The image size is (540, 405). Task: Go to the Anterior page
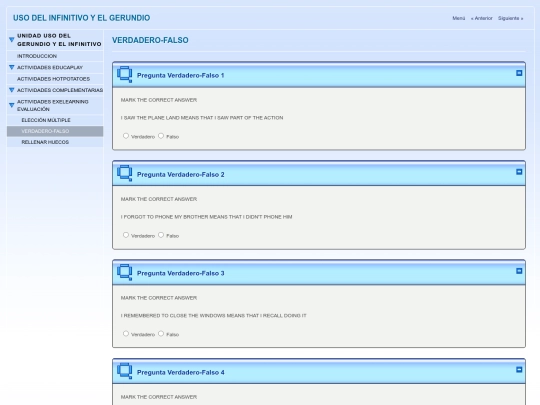point(482,18)
